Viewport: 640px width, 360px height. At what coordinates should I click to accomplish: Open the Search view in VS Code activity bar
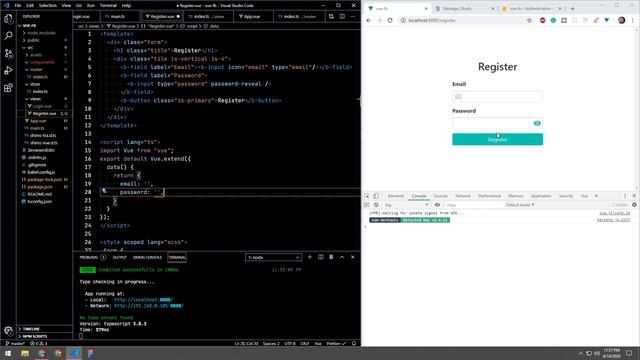(8, 36)
